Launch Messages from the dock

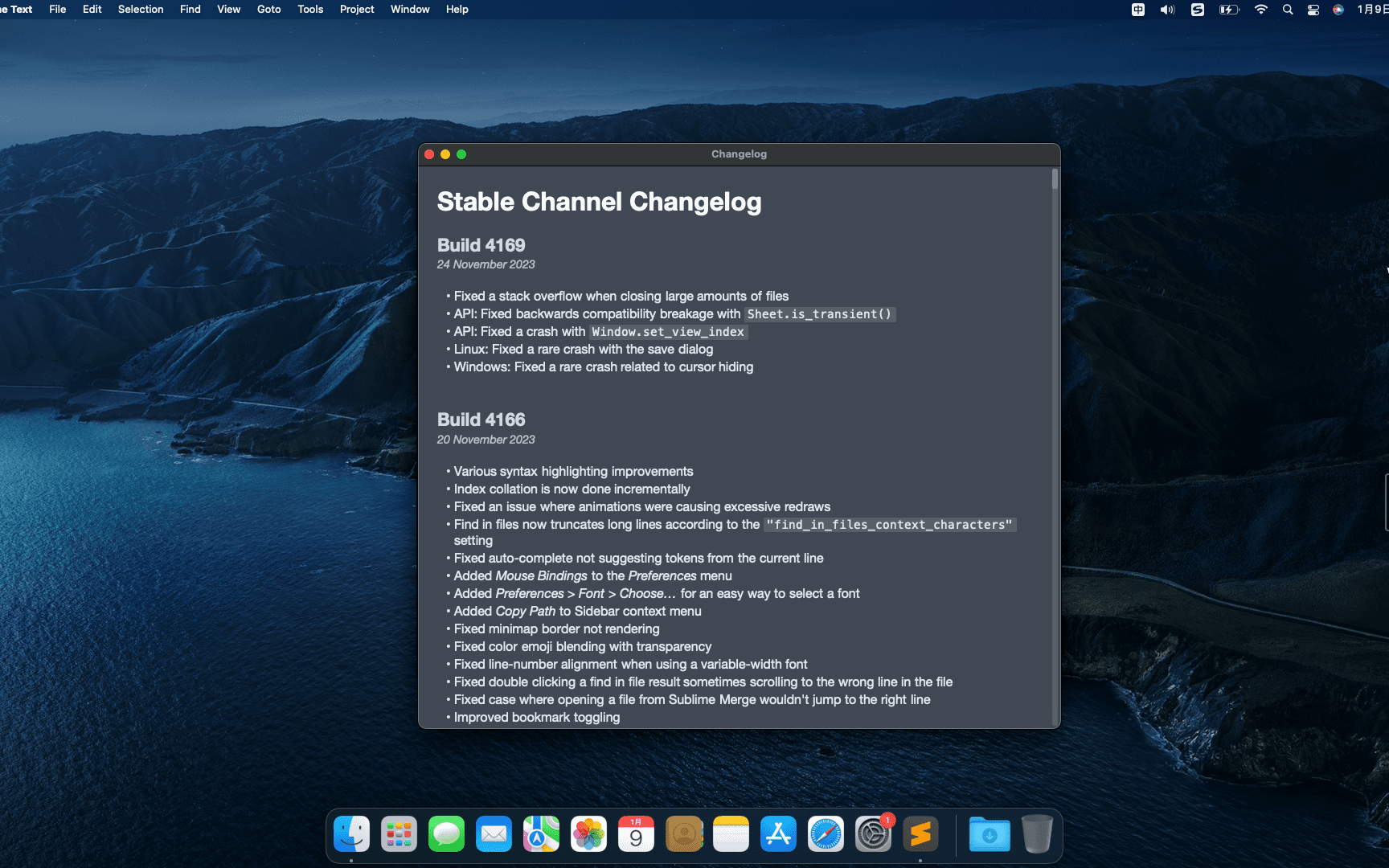point(446,834)
